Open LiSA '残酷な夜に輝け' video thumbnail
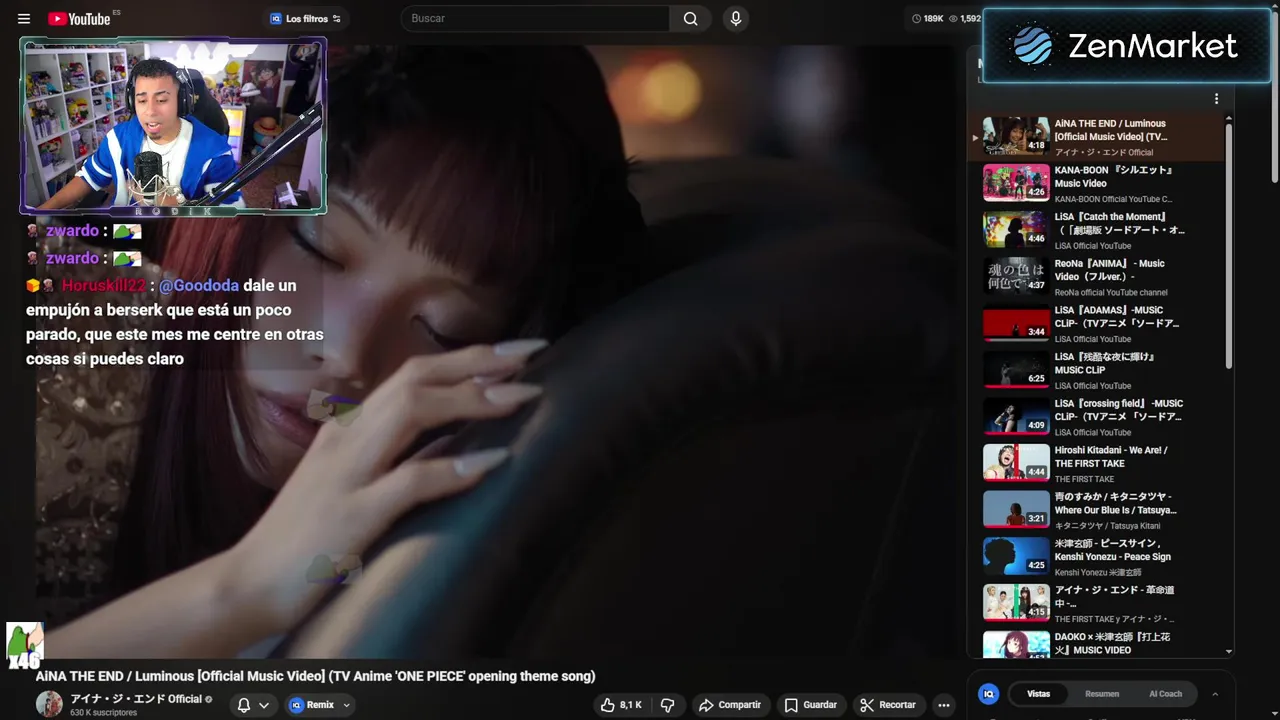The height and width of the screenshot is (720, 1280). tap(1016, 369)
